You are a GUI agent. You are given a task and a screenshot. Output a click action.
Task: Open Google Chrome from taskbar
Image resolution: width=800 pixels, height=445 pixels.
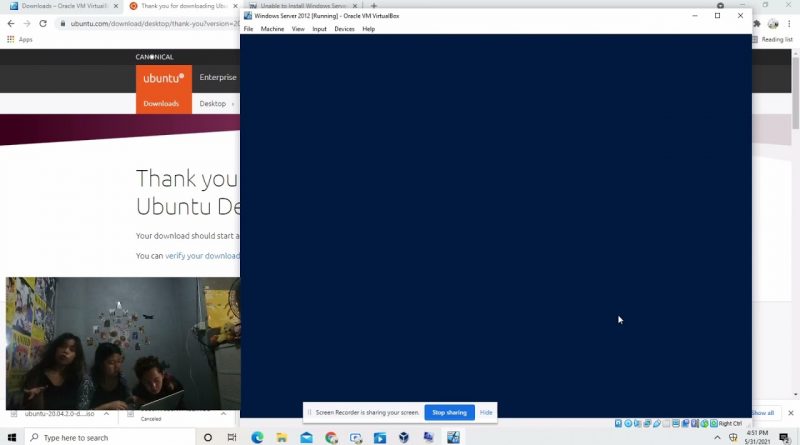click(x=331, y=437)
